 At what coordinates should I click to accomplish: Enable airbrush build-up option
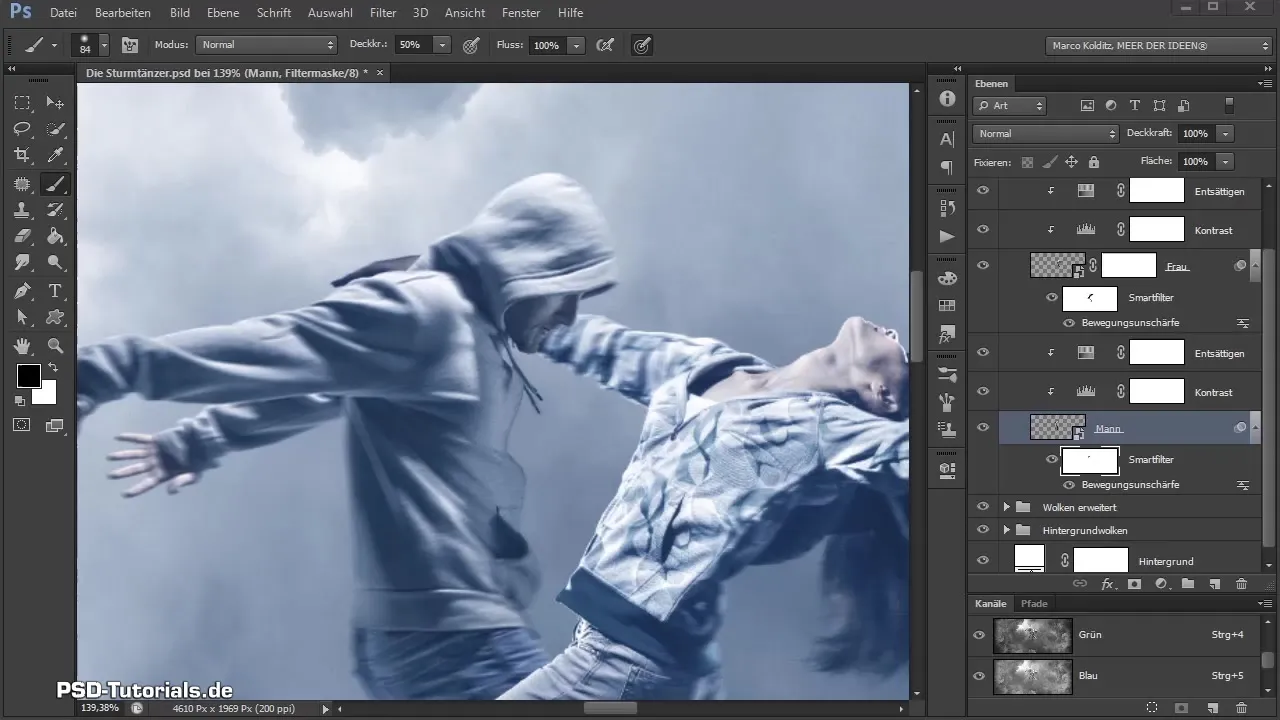tap(605, 45)
